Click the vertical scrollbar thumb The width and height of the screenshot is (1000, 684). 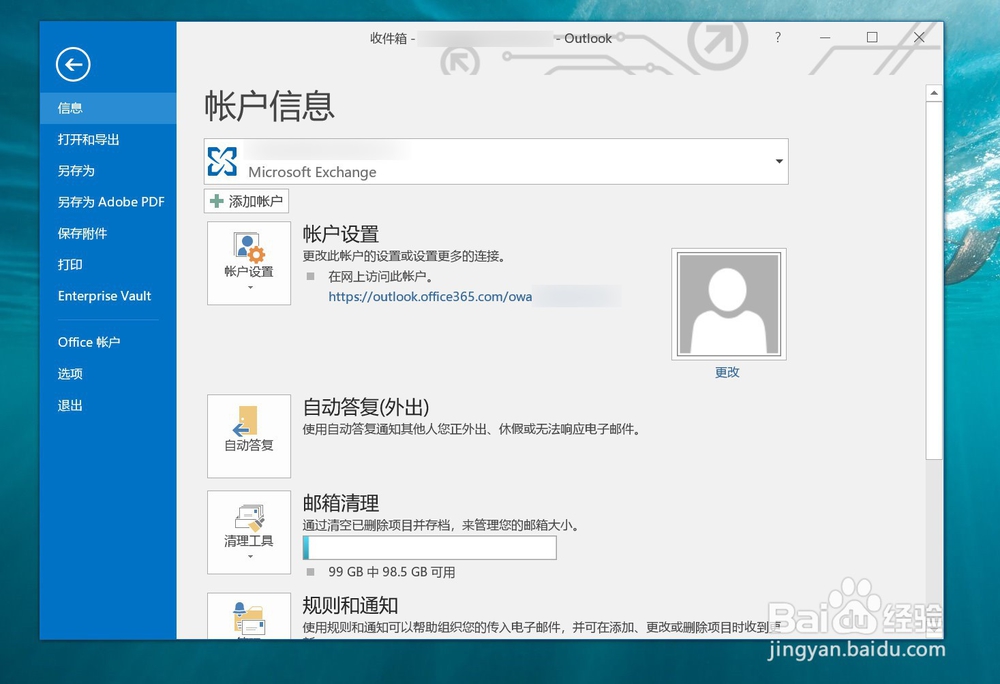pos(934,280)
